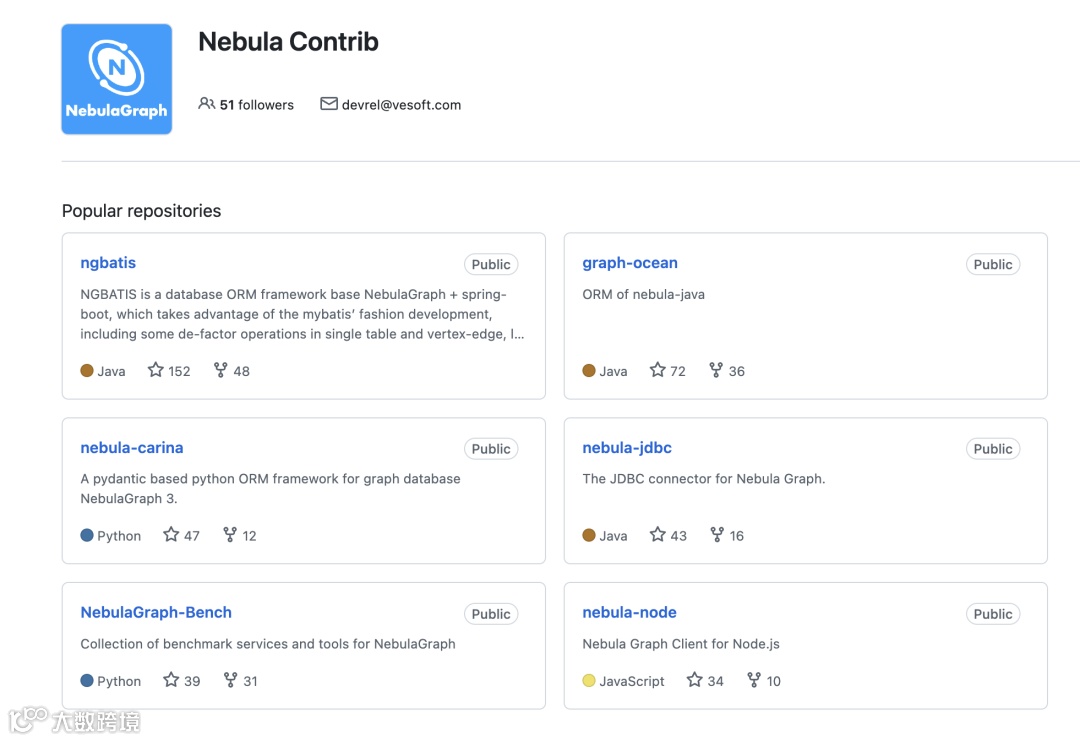Click the fork icon for nebula-node
1080x741 pixels.
754,680
